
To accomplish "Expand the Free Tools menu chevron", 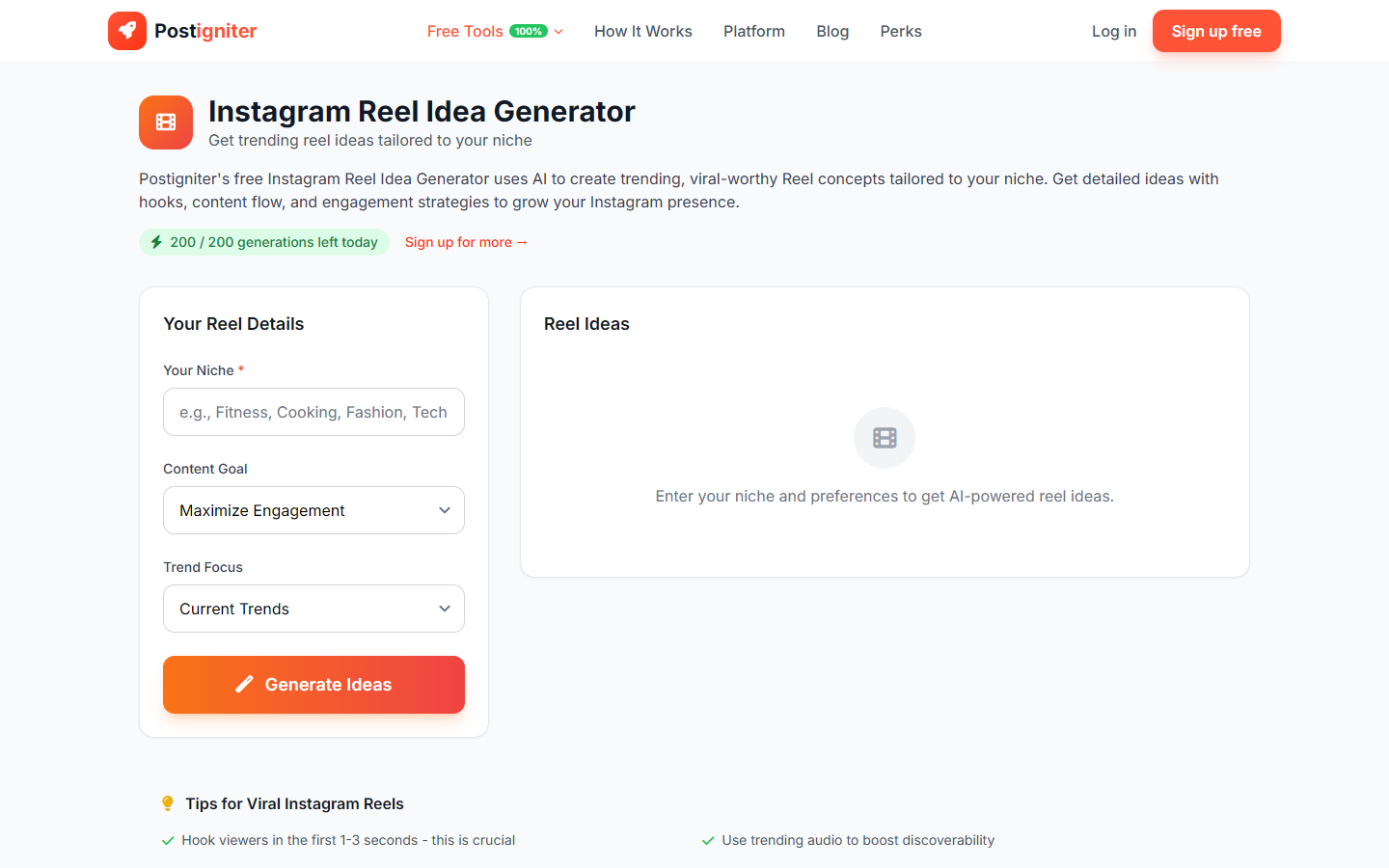I will pyautogui.click(x=558, y=31).
